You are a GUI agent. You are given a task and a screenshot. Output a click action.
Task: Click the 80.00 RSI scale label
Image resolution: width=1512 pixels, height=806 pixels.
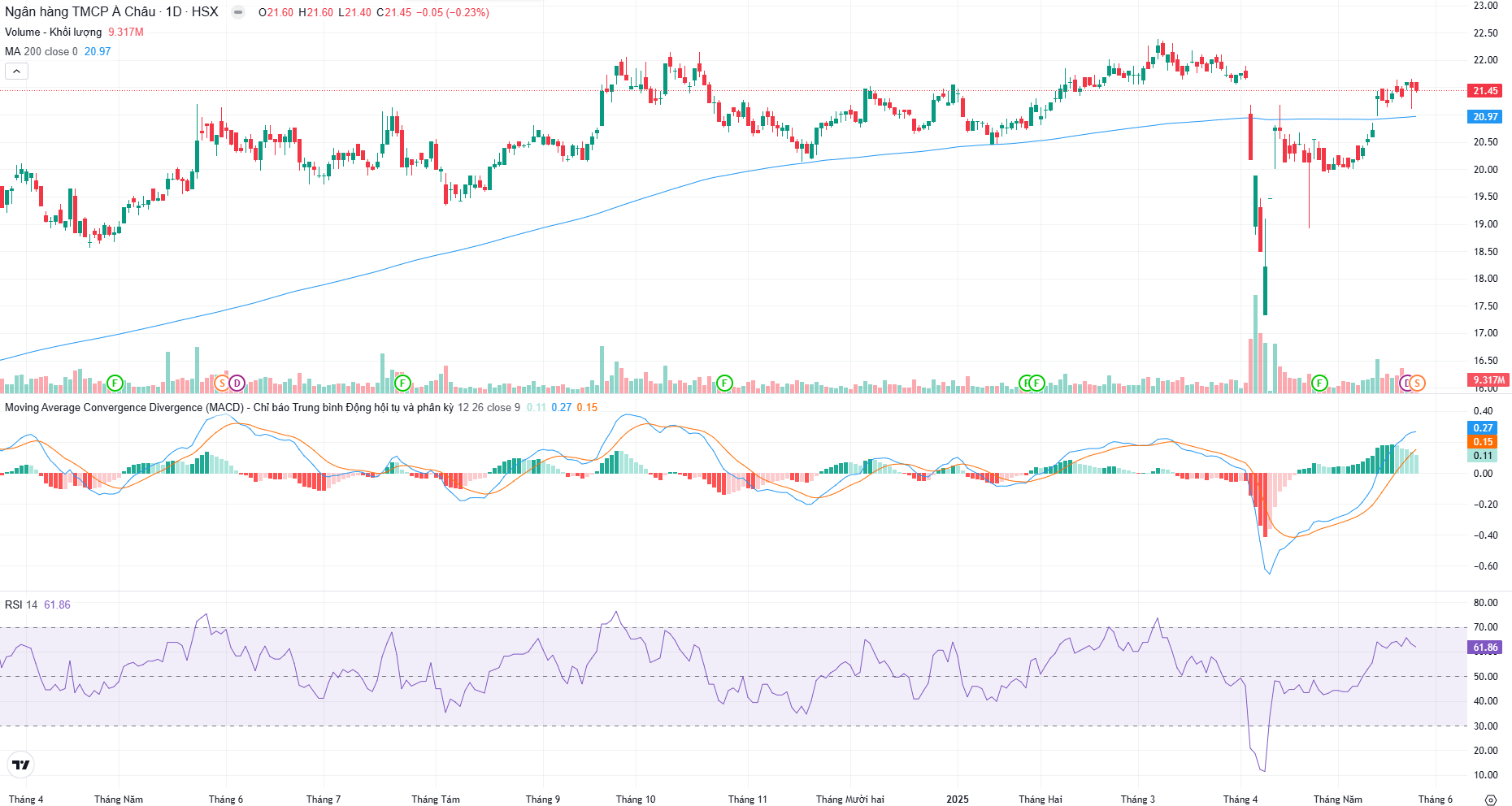coord(1486,603)
